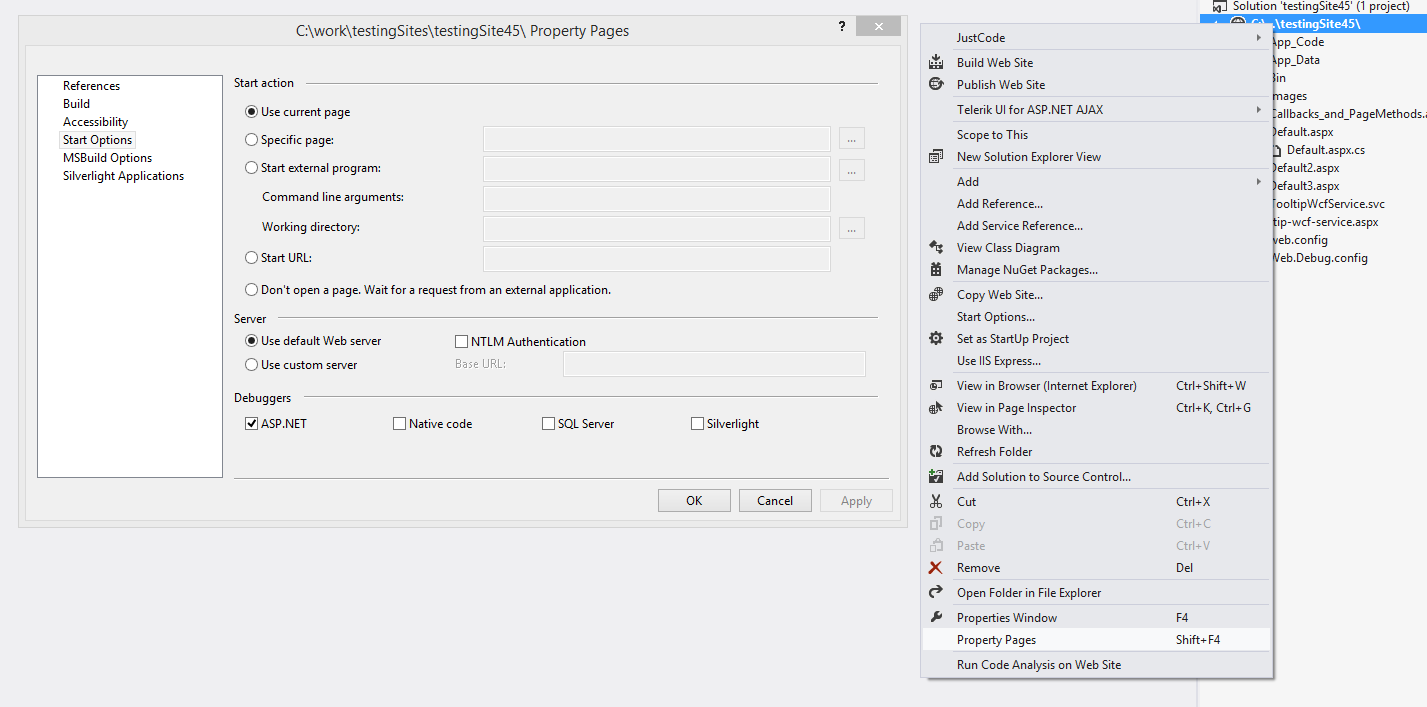
Task: Click the Manage NuGet Packages icon
Action: [x=936, y=269]
